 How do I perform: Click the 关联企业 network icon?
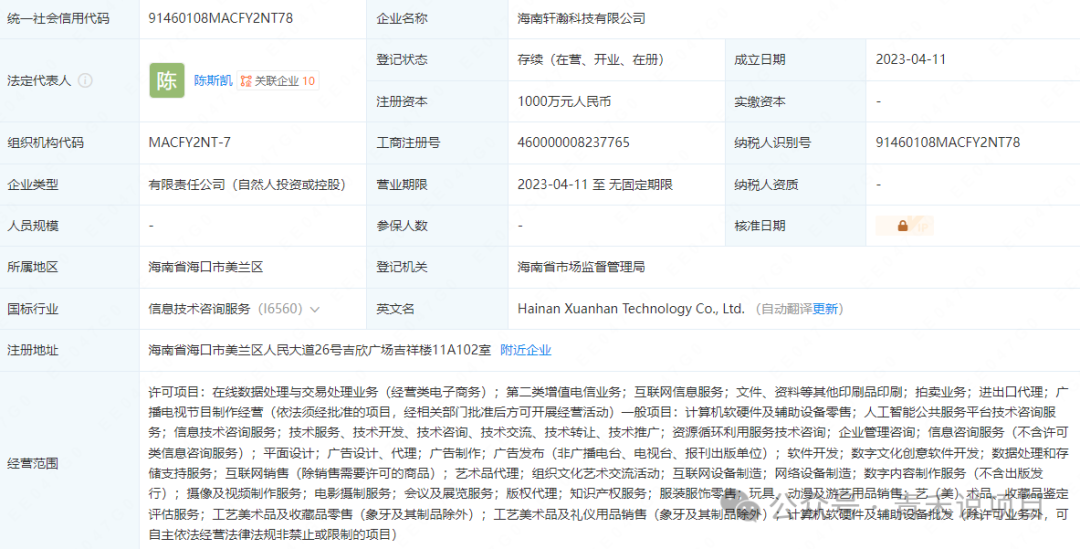[246, 81]
